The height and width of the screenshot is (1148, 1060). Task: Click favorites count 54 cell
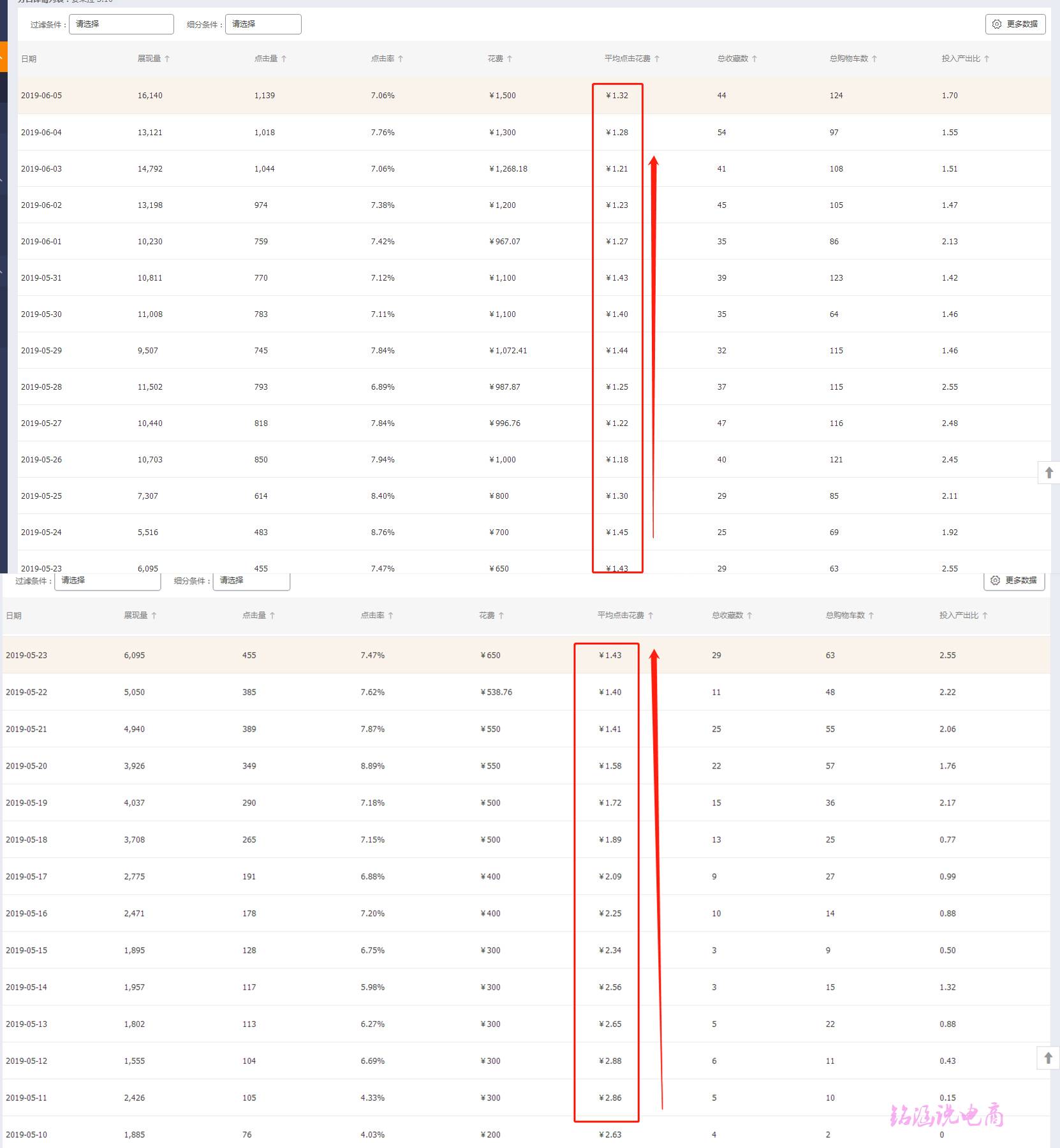click(x=722, y=133)
